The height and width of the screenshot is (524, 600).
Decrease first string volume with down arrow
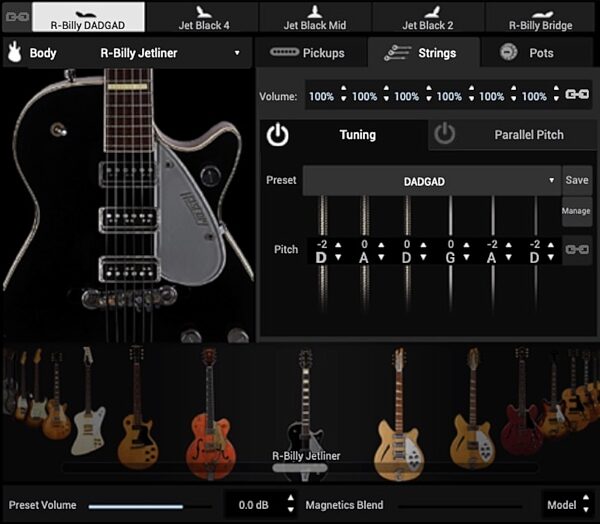pyautogui.click(x=343, y=99)
